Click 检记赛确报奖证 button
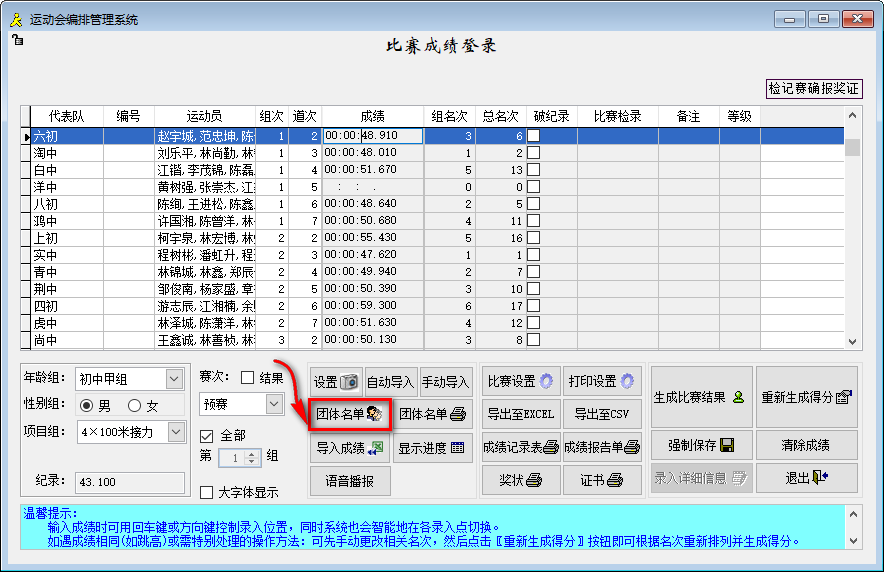 [x=814, y=88]
